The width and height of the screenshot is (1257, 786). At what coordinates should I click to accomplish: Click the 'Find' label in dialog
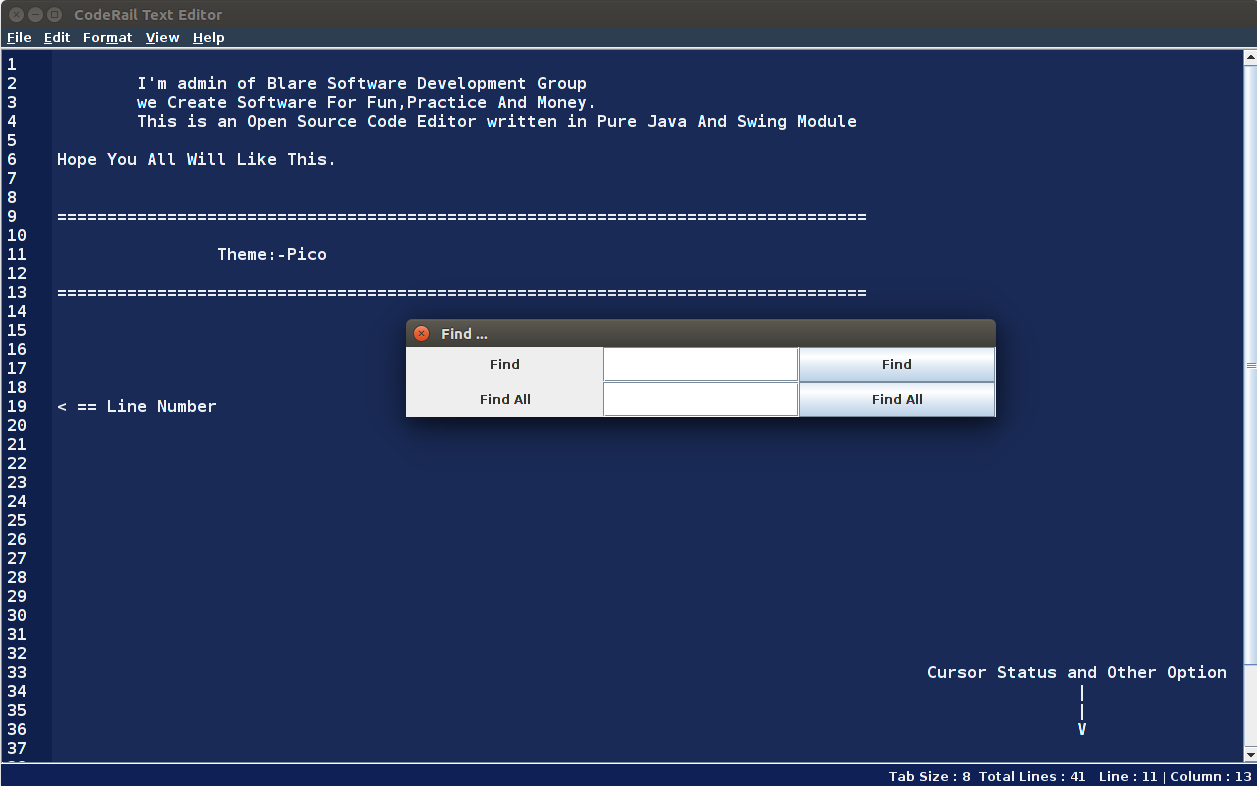pos(505,365)
